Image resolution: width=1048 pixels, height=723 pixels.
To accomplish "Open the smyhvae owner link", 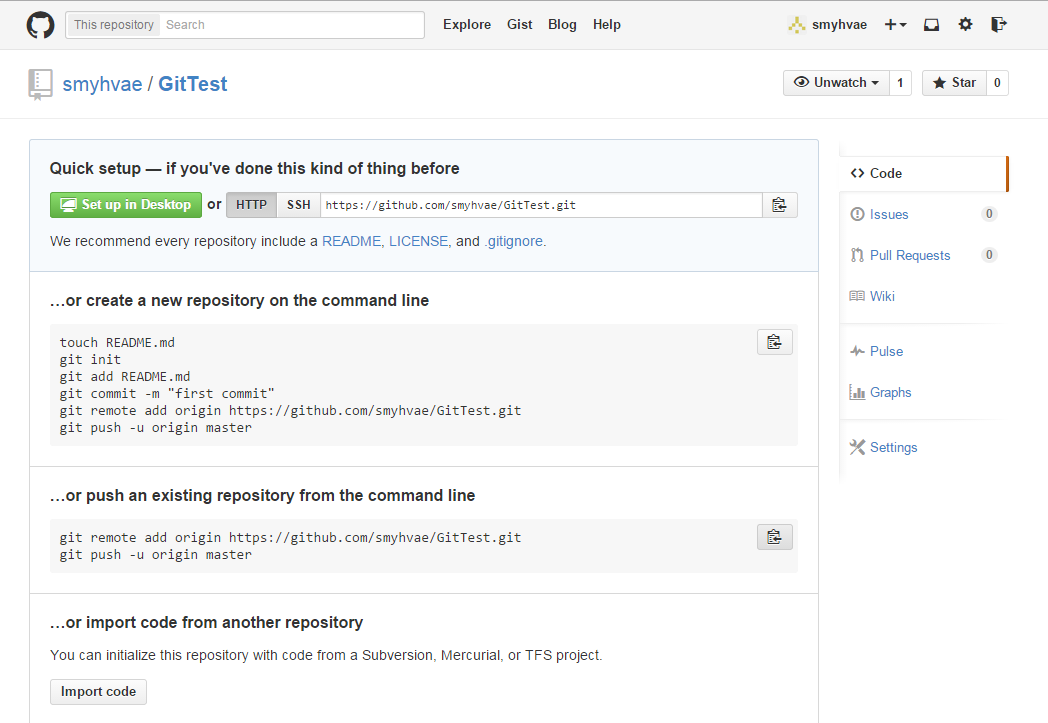I will [x=102, y=84].
